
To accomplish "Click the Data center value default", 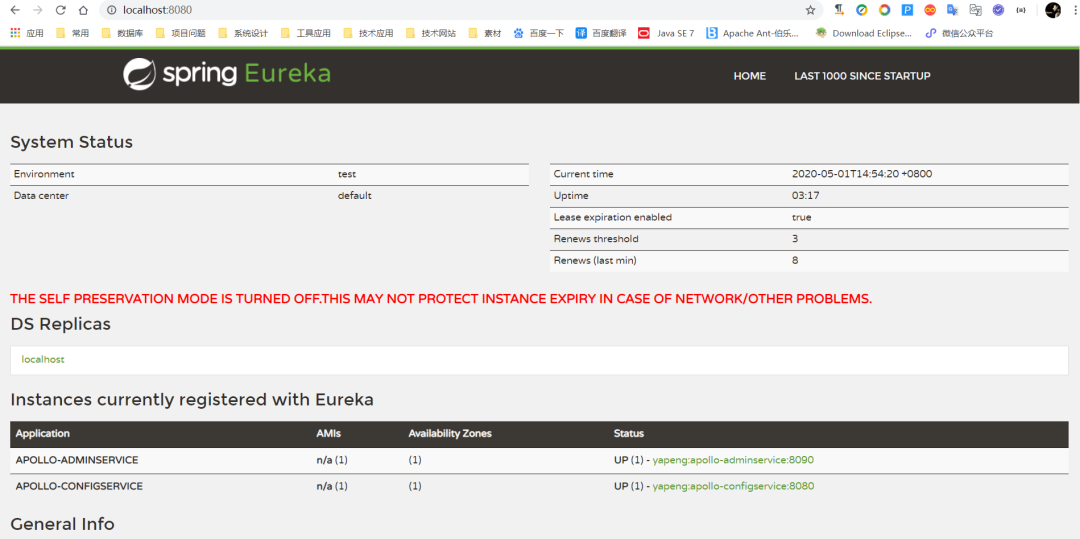I will (354, 195).
